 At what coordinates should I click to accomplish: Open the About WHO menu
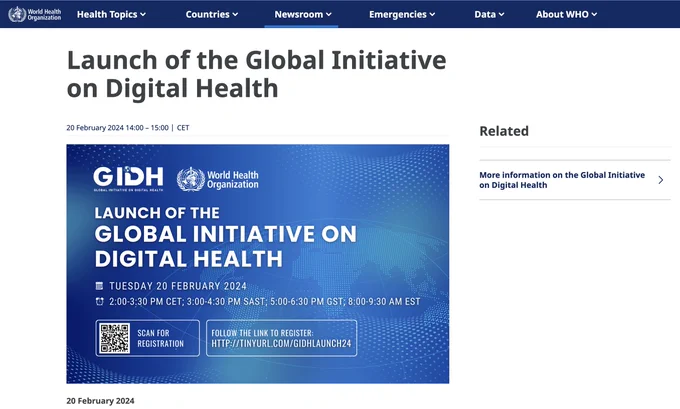pyautogui.click(x=566, y=14)
